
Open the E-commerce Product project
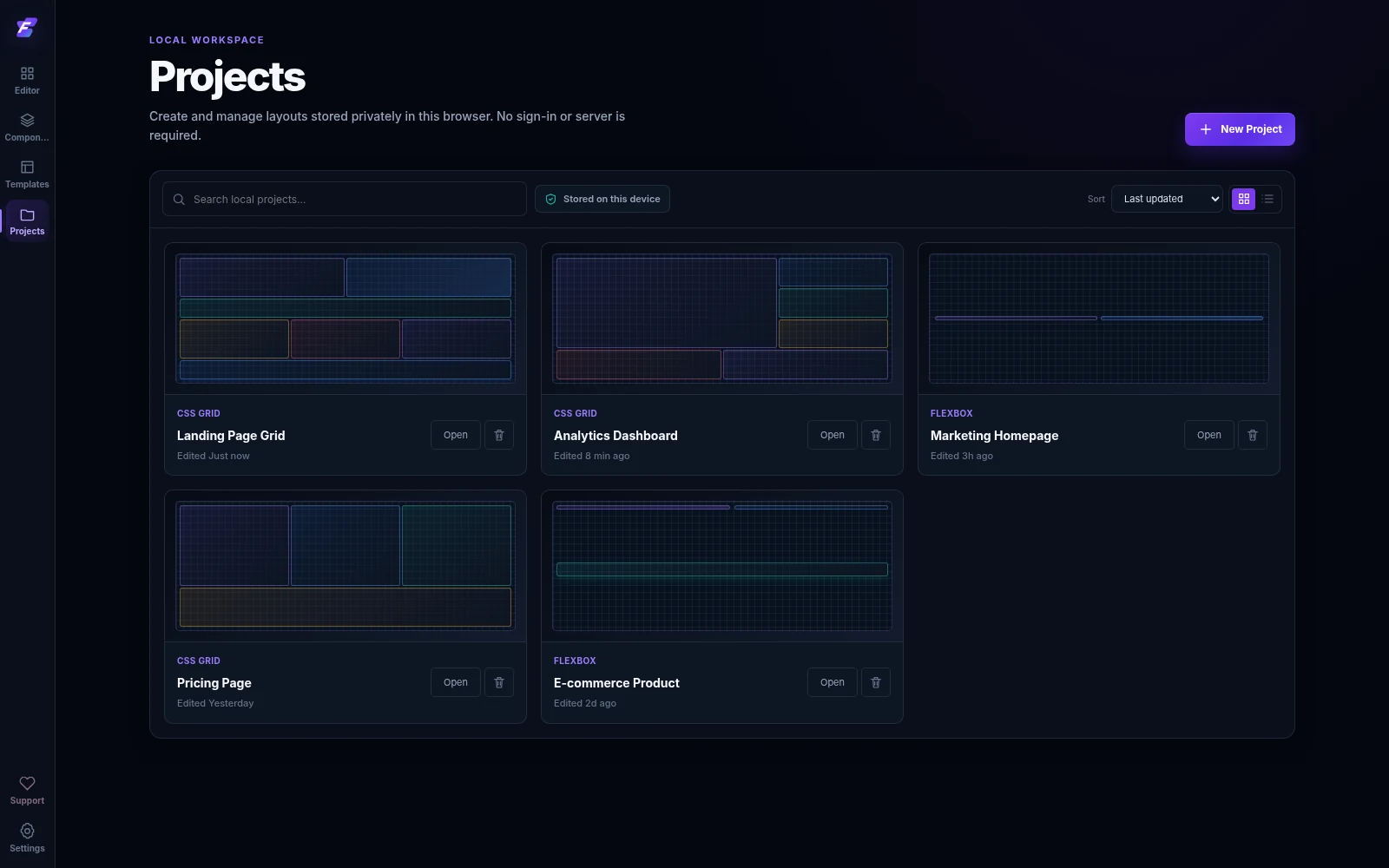833,682
